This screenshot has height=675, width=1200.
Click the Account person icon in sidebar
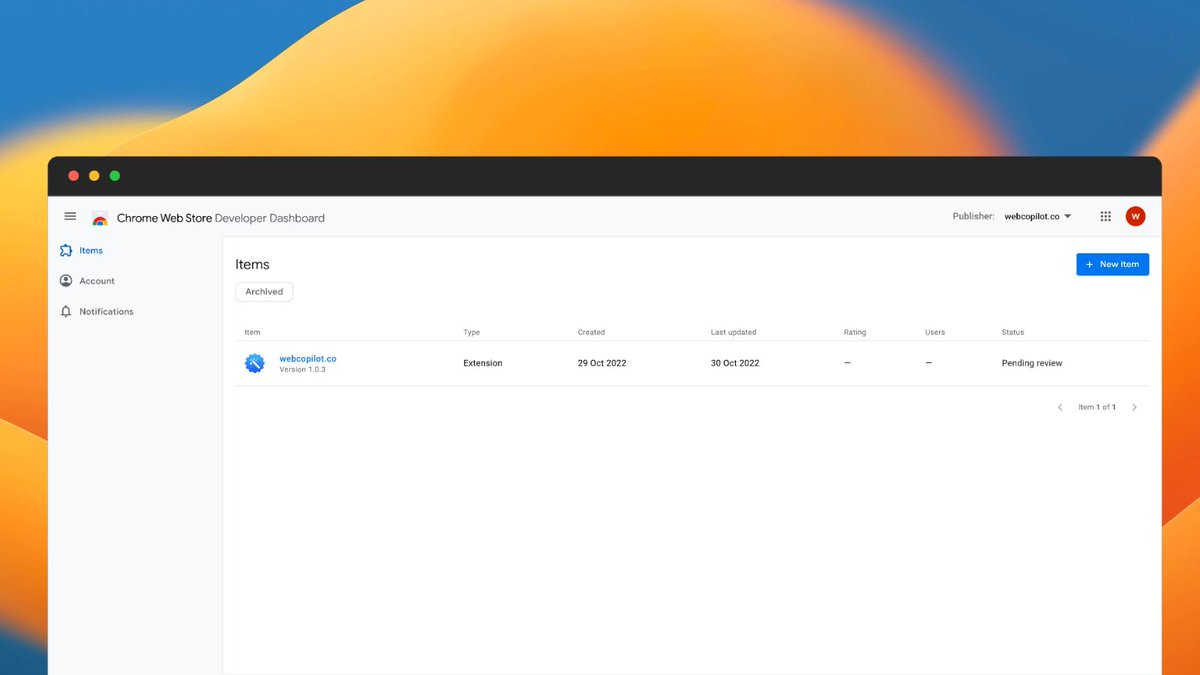[x=66, y=281]
